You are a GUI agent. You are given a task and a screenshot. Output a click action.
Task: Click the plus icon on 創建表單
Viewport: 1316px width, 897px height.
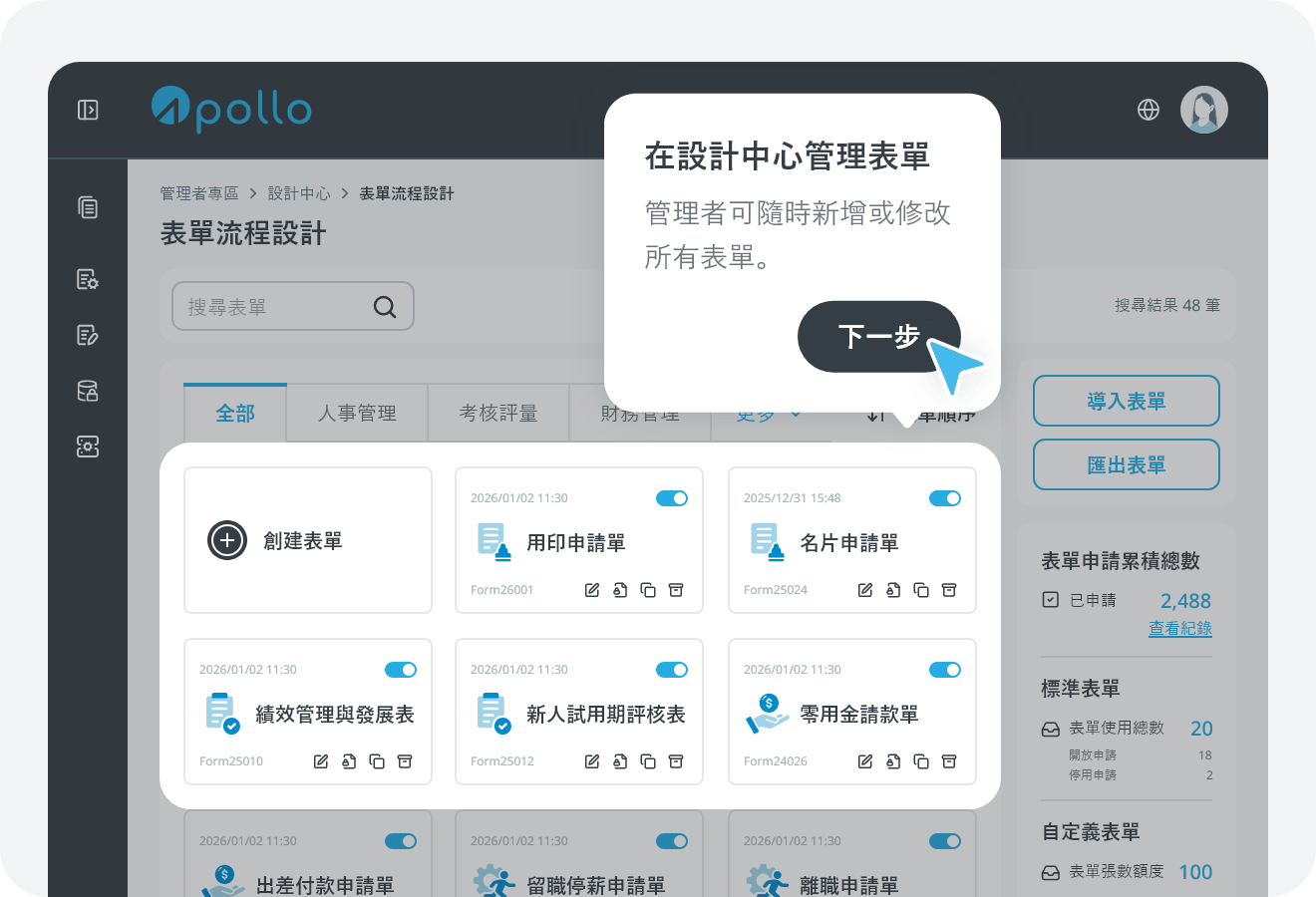point(227,540)
